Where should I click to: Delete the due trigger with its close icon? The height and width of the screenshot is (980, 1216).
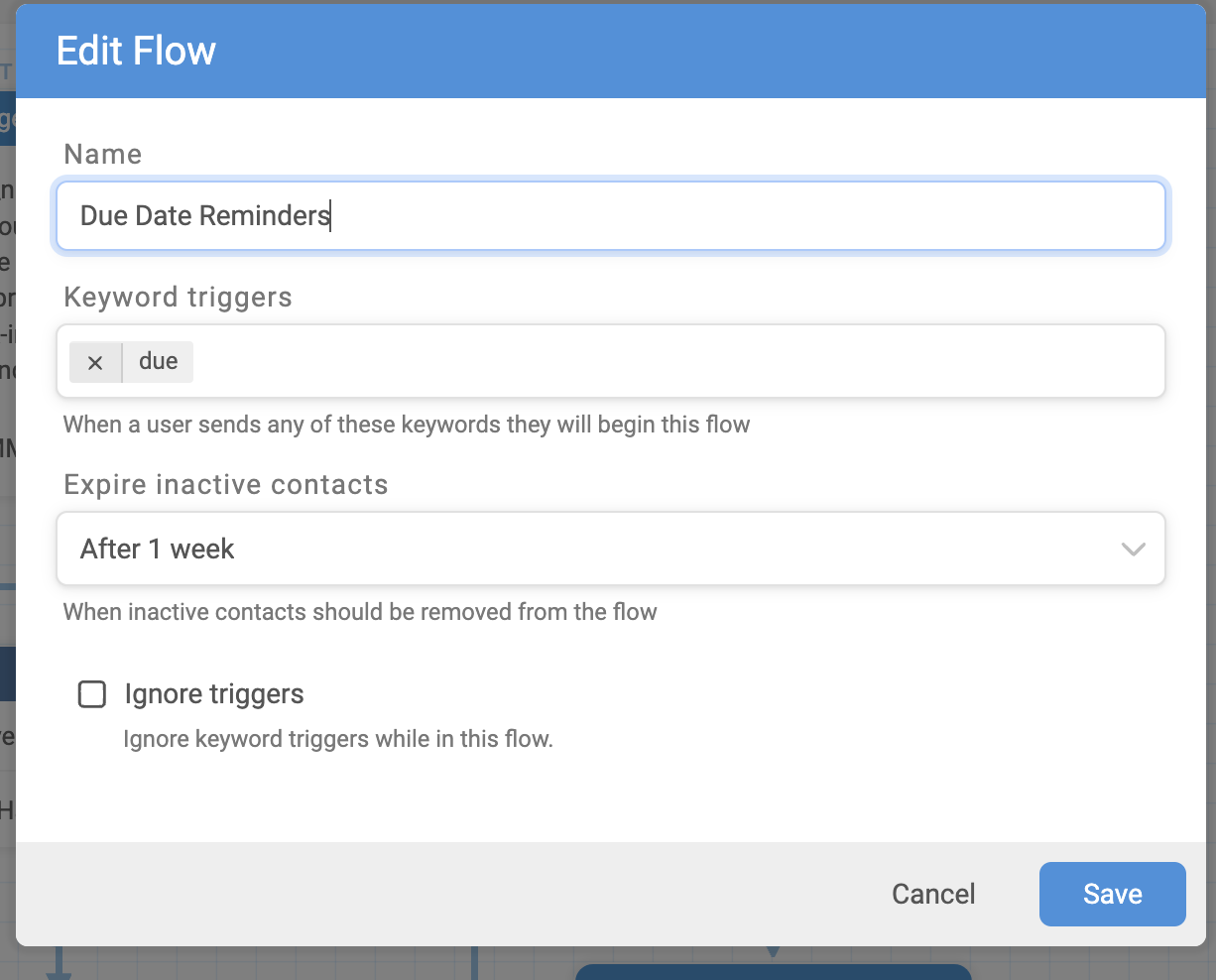click(94, 361)
